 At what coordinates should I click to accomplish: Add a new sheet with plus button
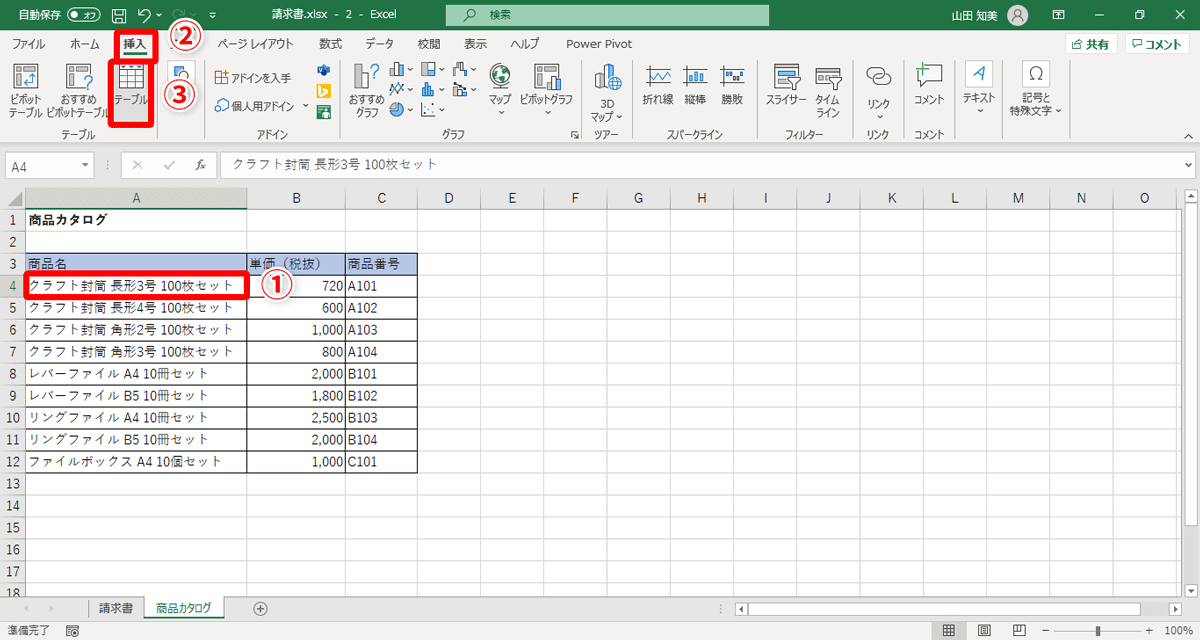pyautogui.click(x=261, y=607)
